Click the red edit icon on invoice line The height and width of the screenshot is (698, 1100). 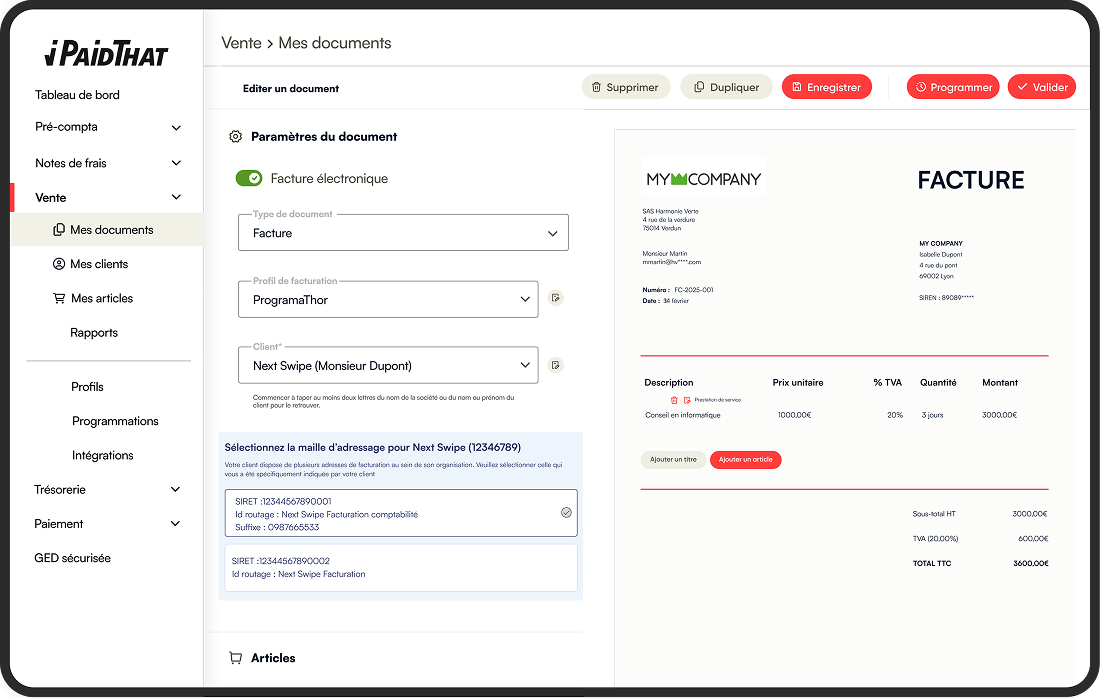coord(687,400)
